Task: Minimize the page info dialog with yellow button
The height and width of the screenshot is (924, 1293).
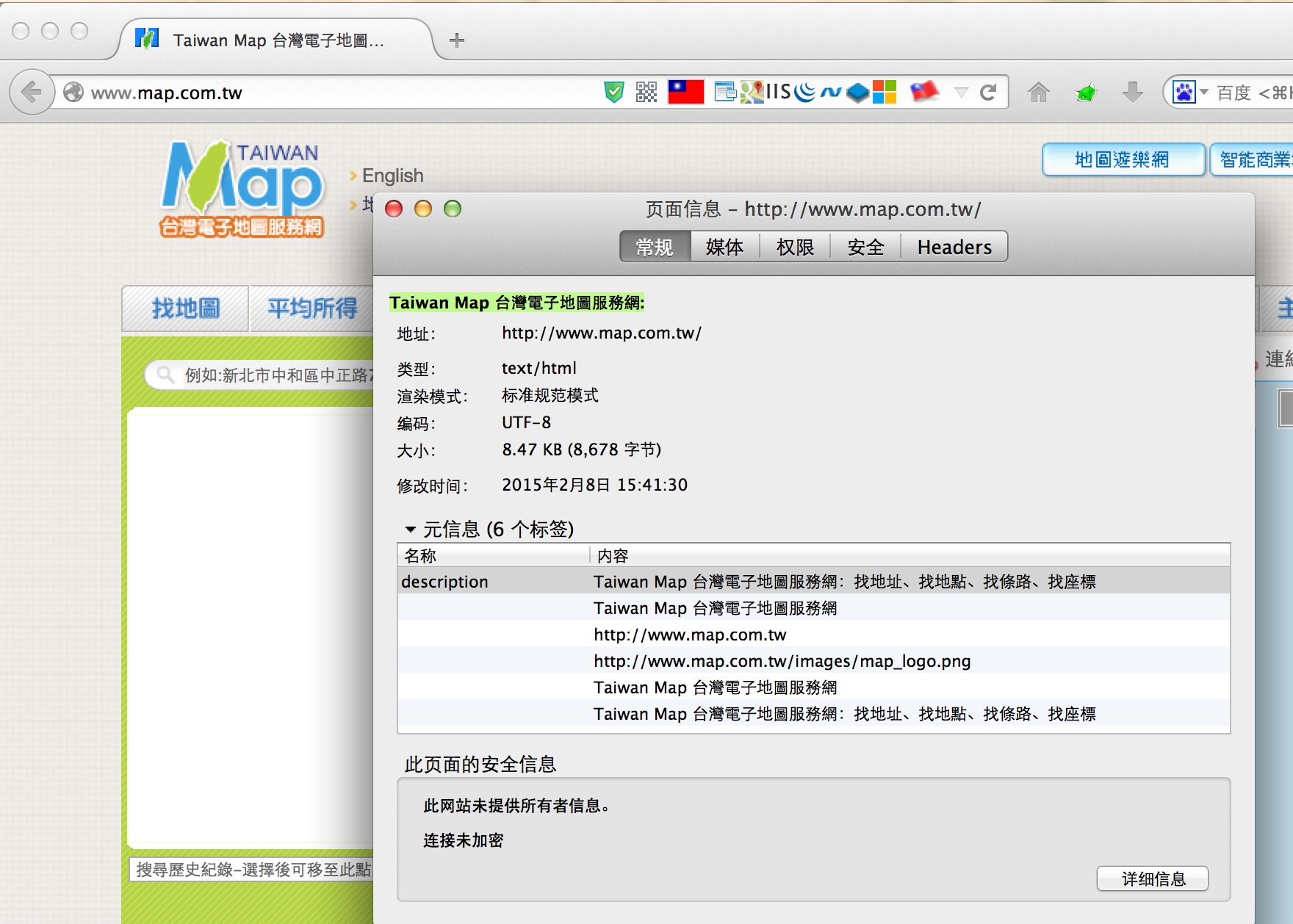Action: pyautogui.click(x=423, y=209)
